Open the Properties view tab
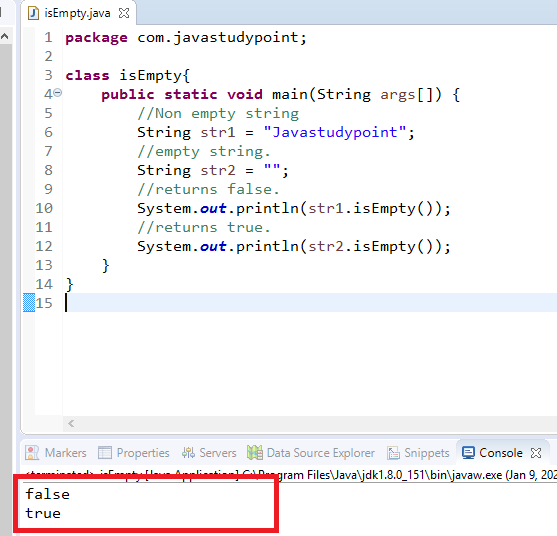 [134, 453]
